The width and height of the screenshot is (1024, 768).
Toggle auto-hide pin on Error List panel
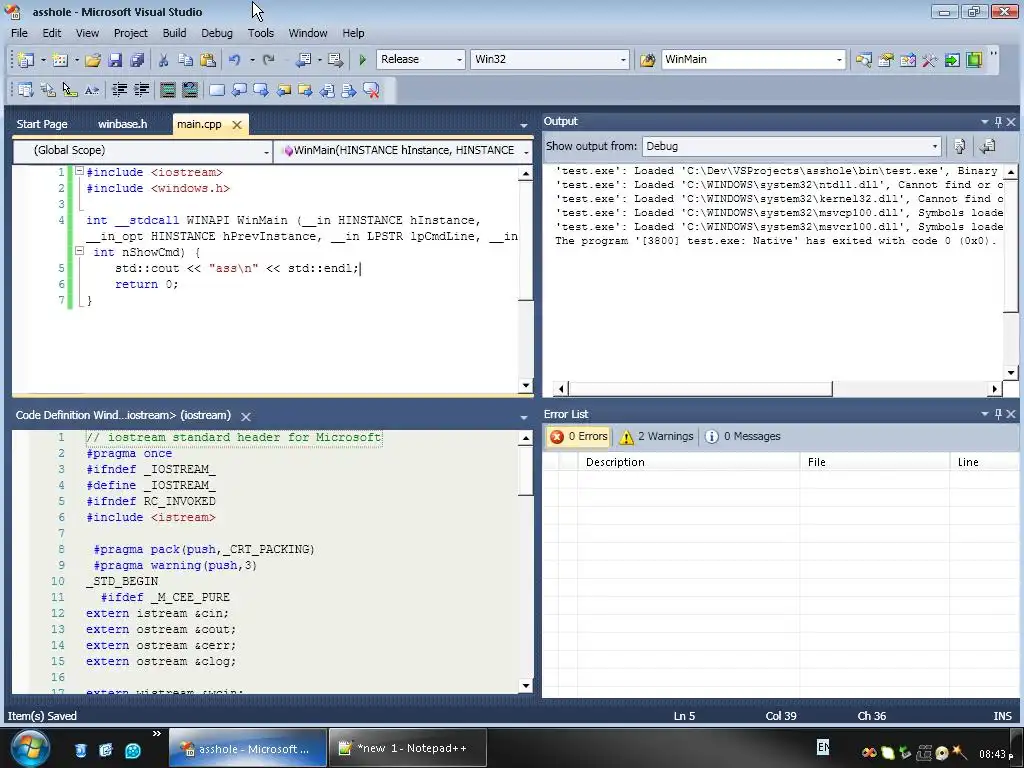(x=998, y=414)
